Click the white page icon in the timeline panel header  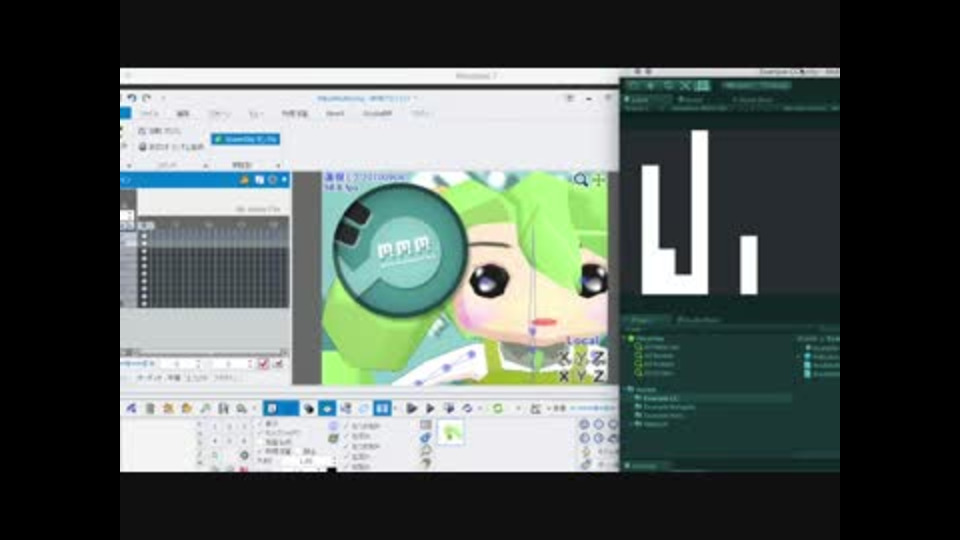point(260,180)
